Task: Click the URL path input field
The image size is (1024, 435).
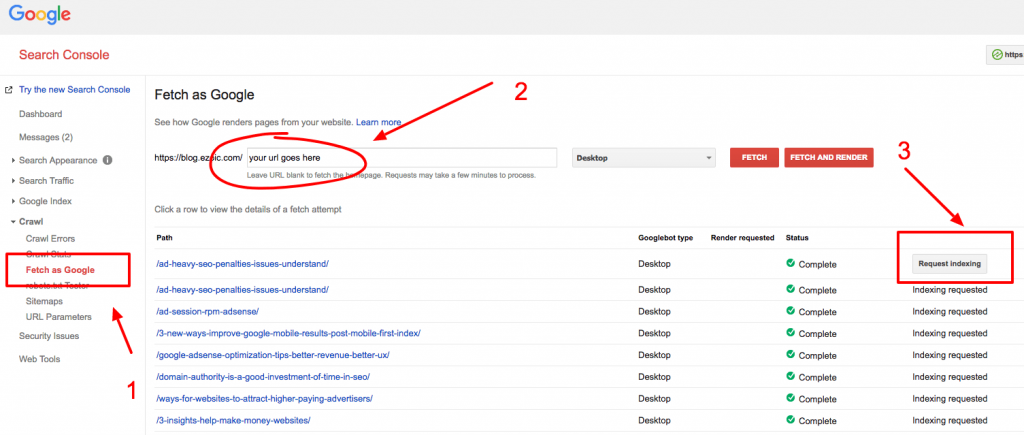Action: [402, 157]
